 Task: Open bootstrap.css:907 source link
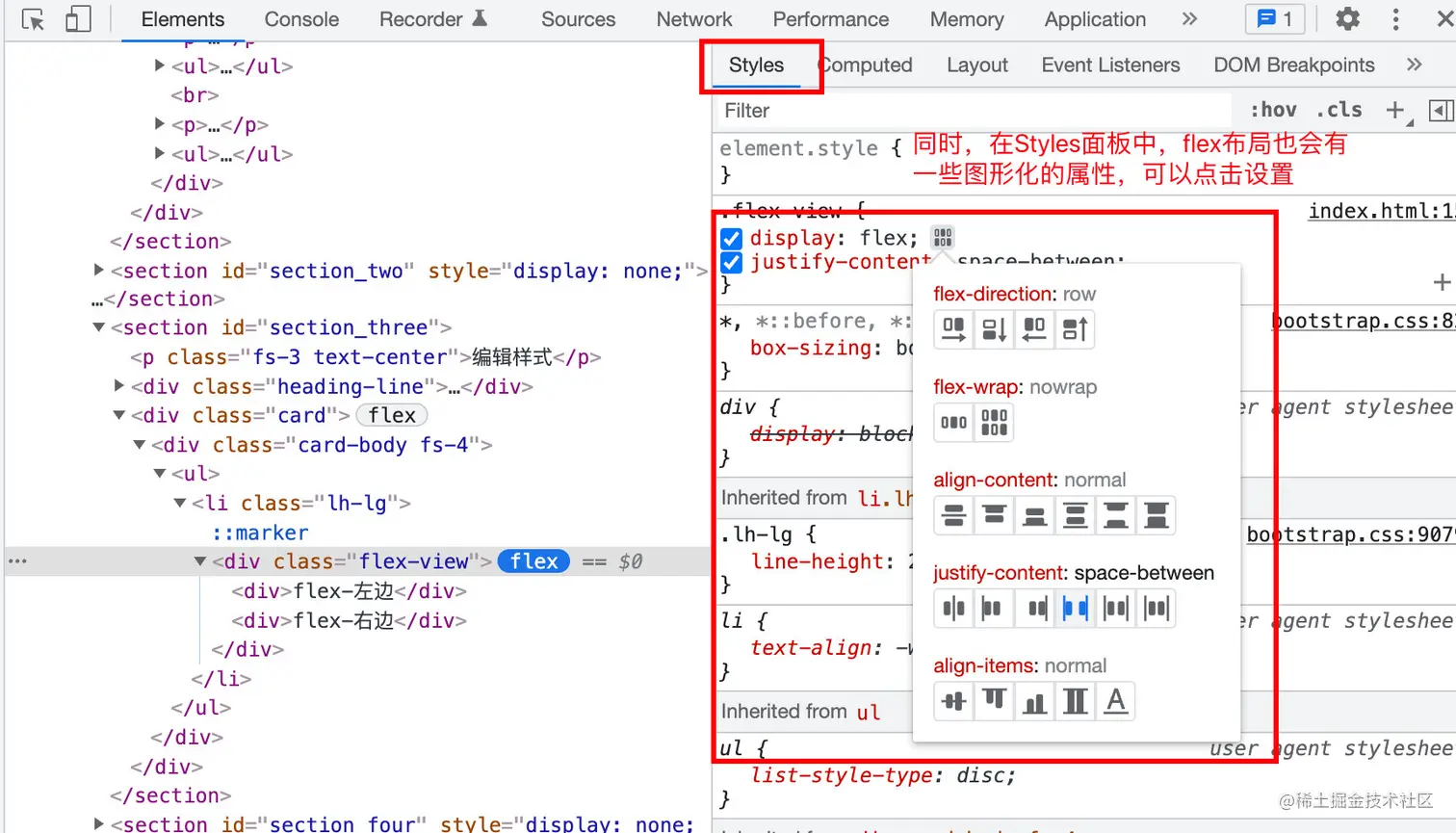point(1351,534)
